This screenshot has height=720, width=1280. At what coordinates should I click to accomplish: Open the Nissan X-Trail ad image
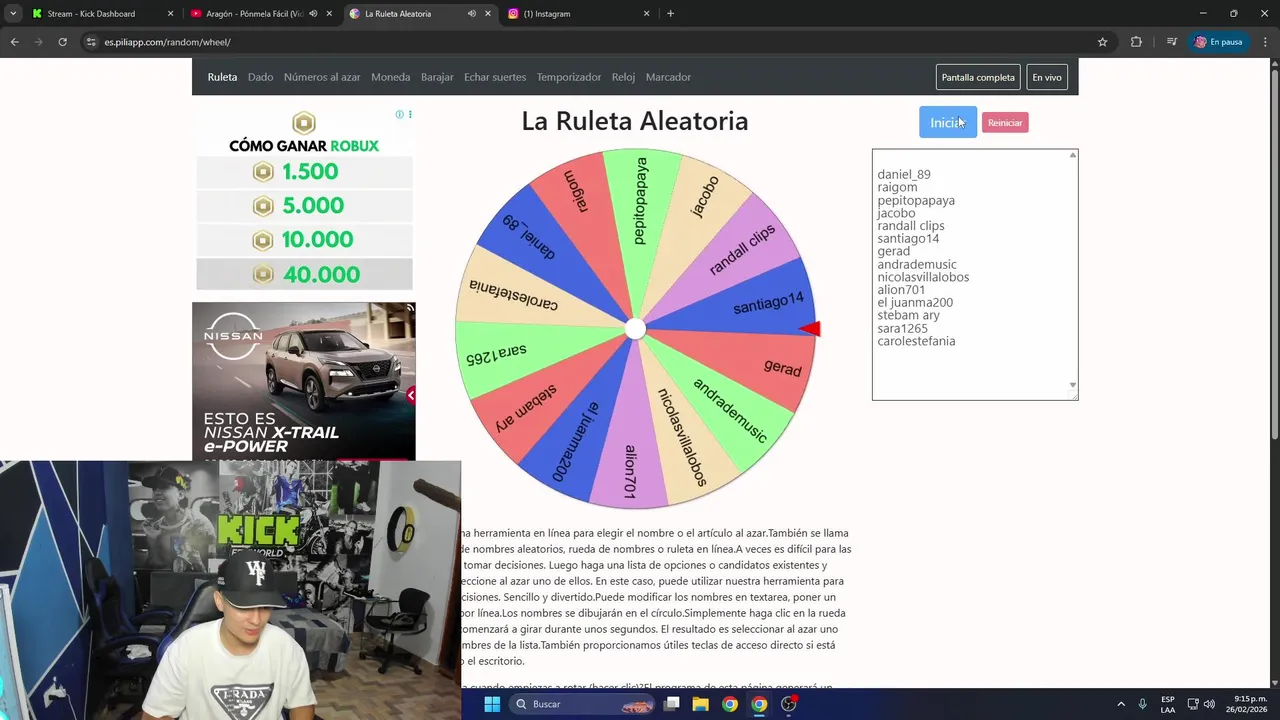click(304, 381)
